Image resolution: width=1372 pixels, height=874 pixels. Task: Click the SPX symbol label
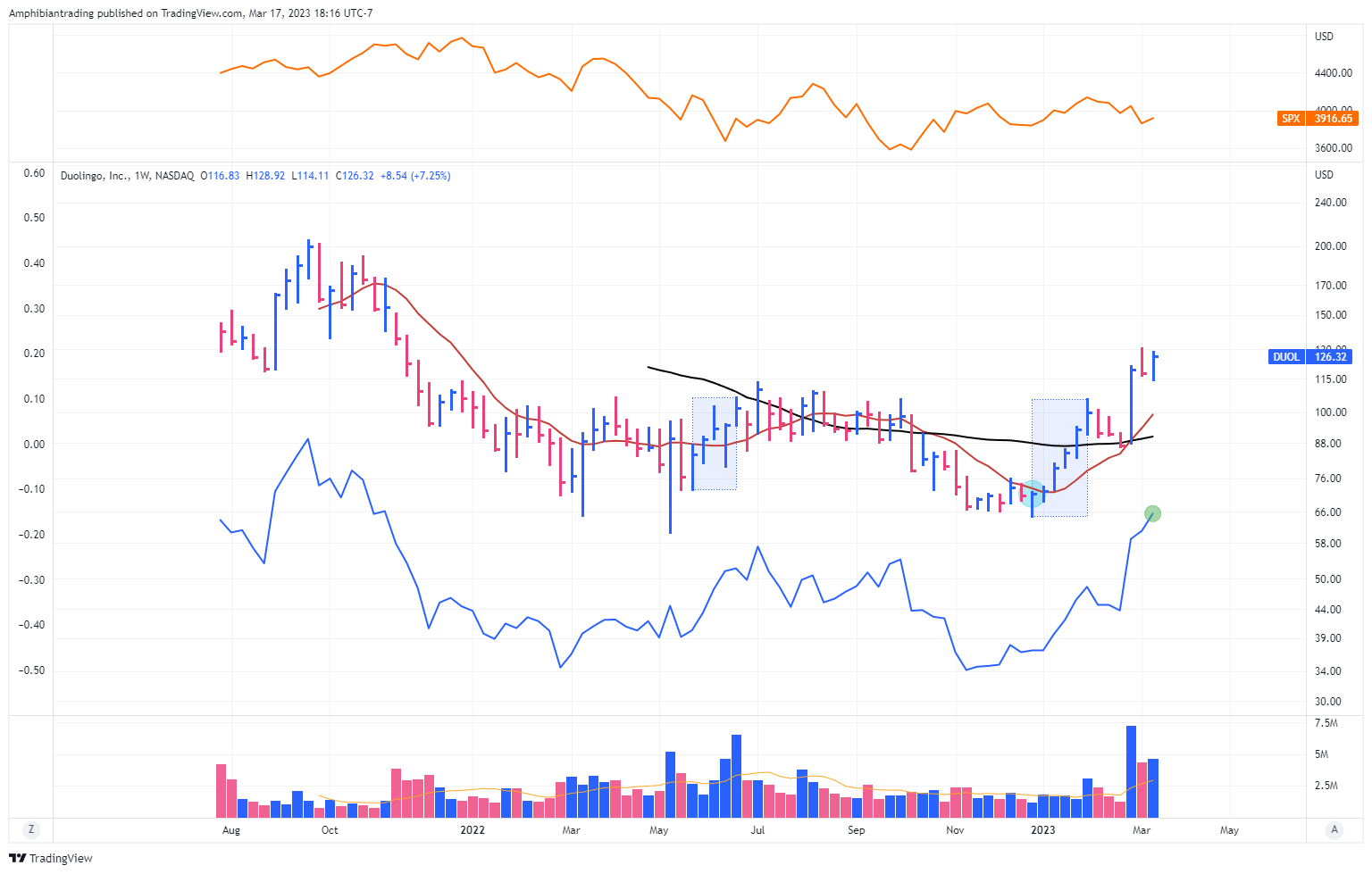[1291, 118]
